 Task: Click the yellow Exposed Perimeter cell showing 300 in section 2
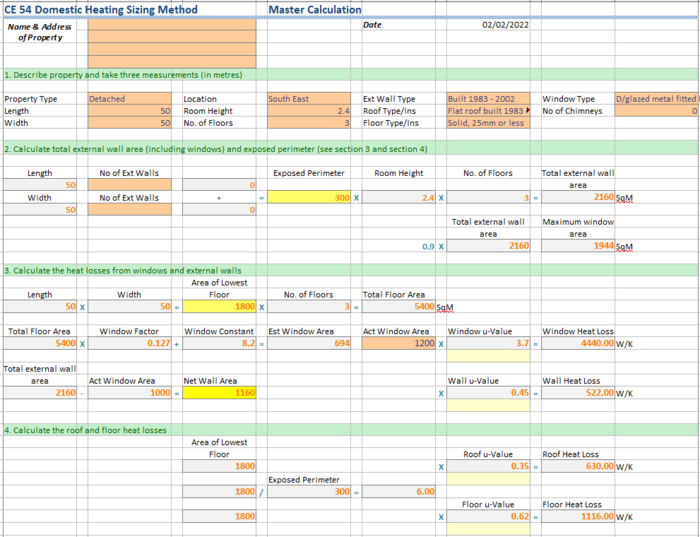309,197
